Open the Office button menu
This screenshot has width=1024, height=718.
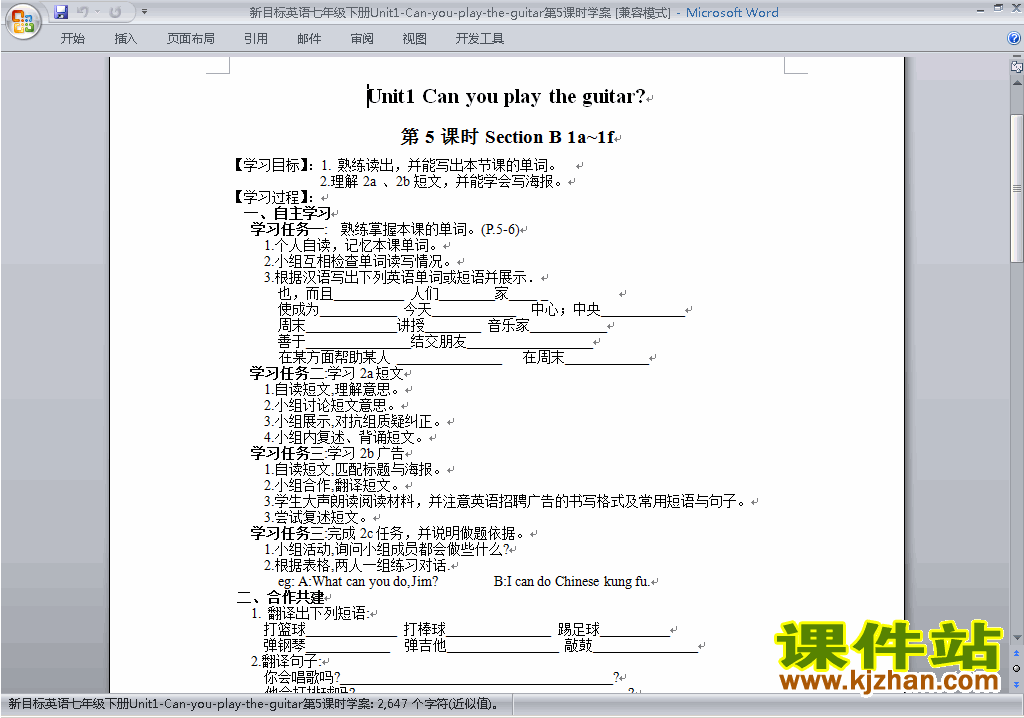pos(22,22)
